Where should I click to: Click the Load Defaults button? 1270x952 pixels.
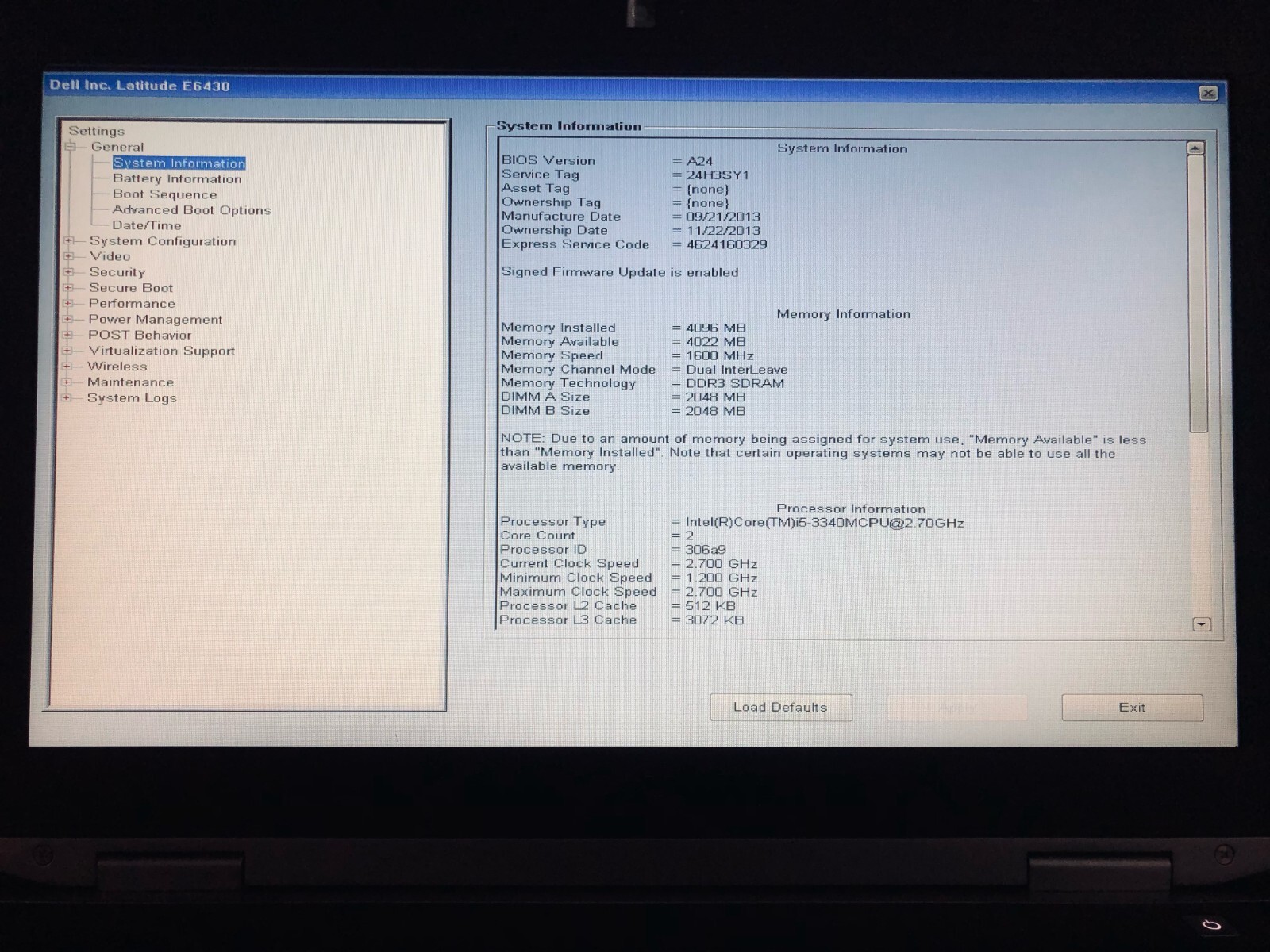[780, 707]
